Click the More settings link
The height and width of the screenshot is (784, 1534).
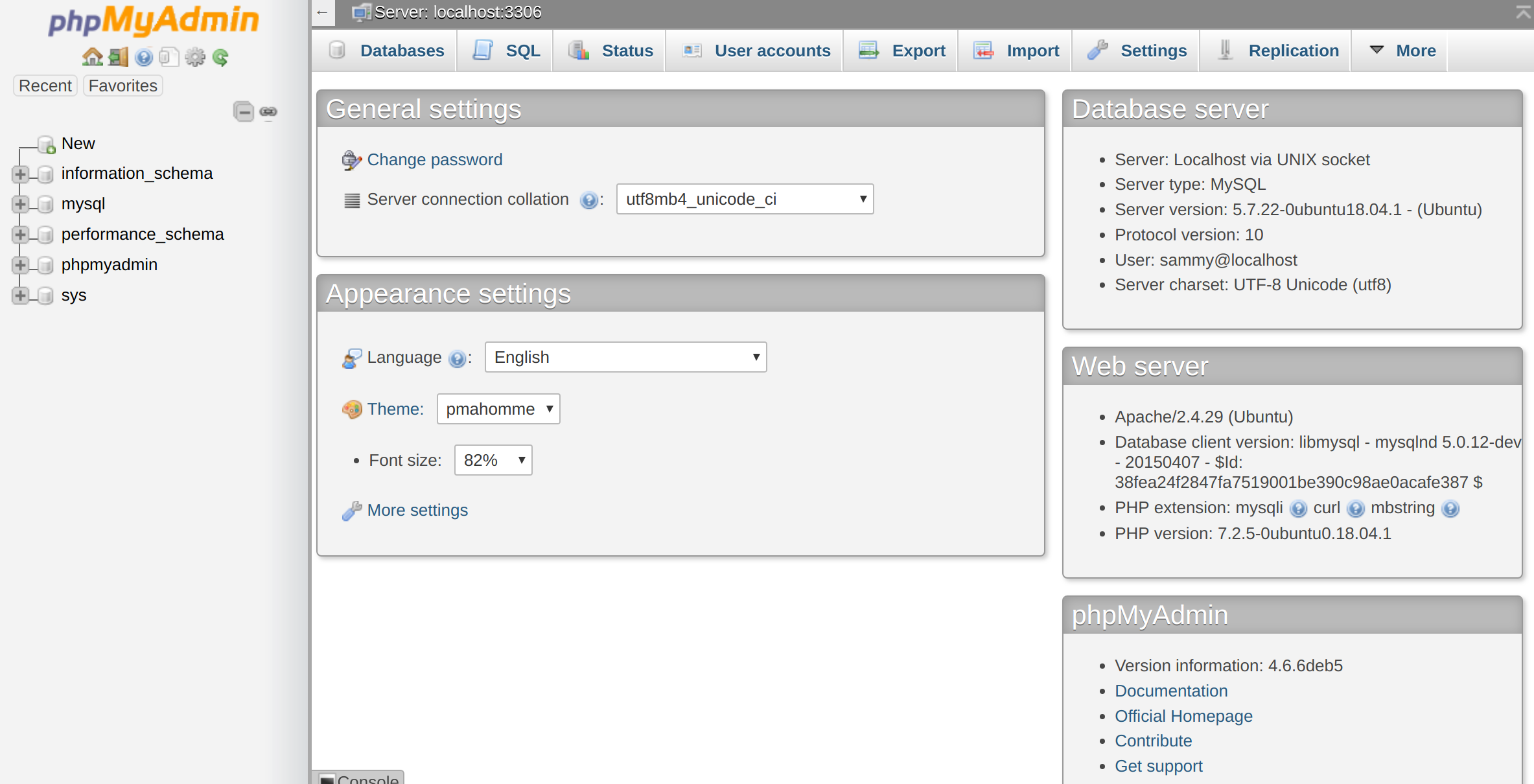(417, 510)
